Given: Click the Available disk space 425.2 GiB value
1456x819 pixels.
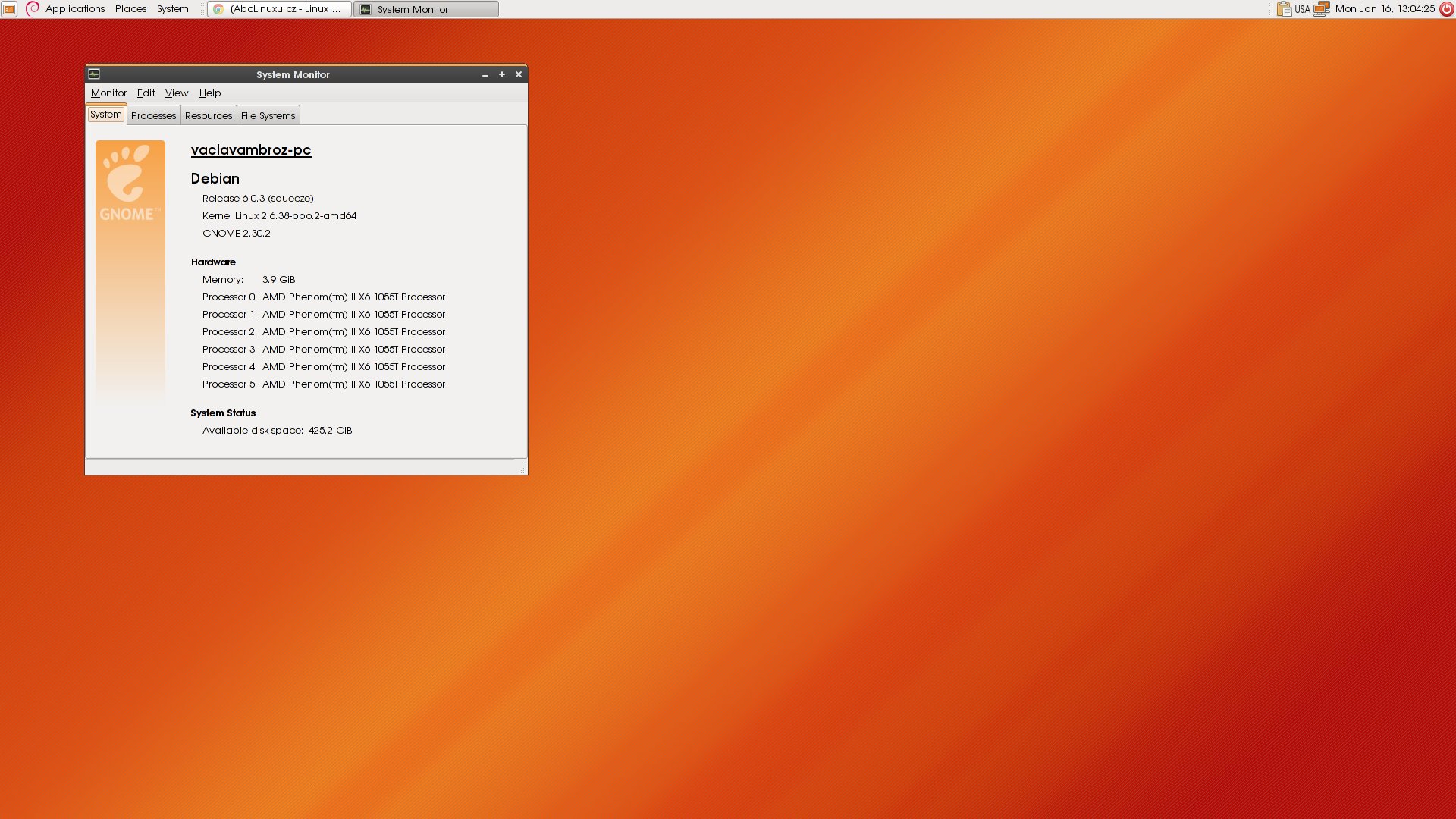Looking at the screenshot, I should tap(330, 431).
